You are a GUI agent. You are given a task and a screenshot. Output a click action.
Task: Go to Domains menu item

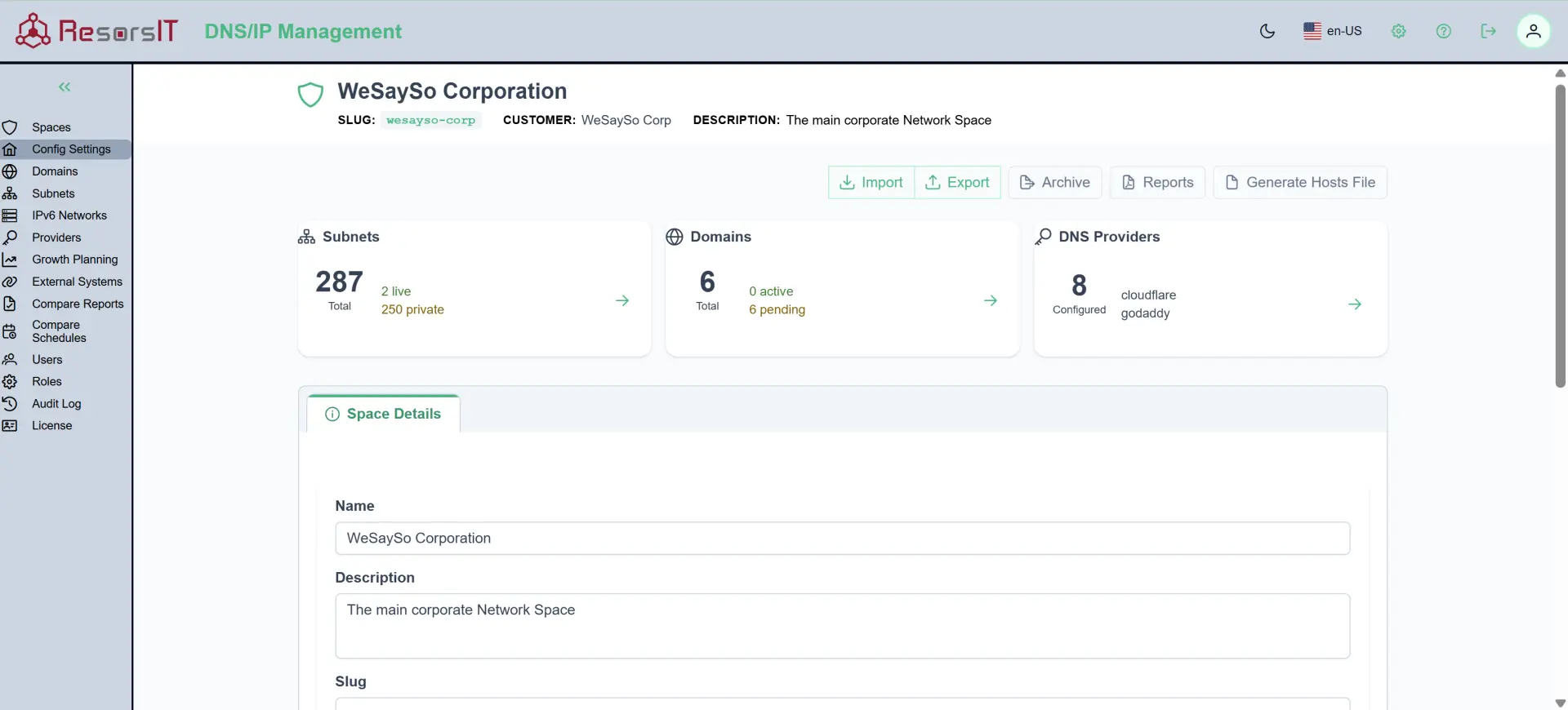[x=55, y=171]
